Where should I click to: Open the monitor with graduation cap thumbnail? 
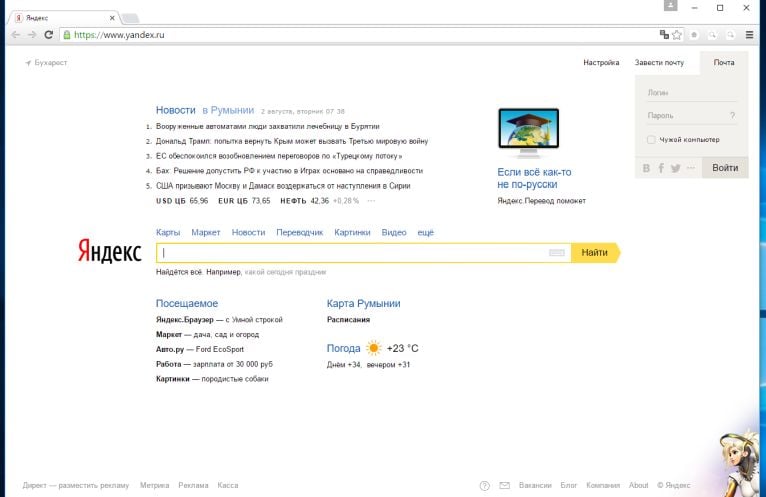529,132
